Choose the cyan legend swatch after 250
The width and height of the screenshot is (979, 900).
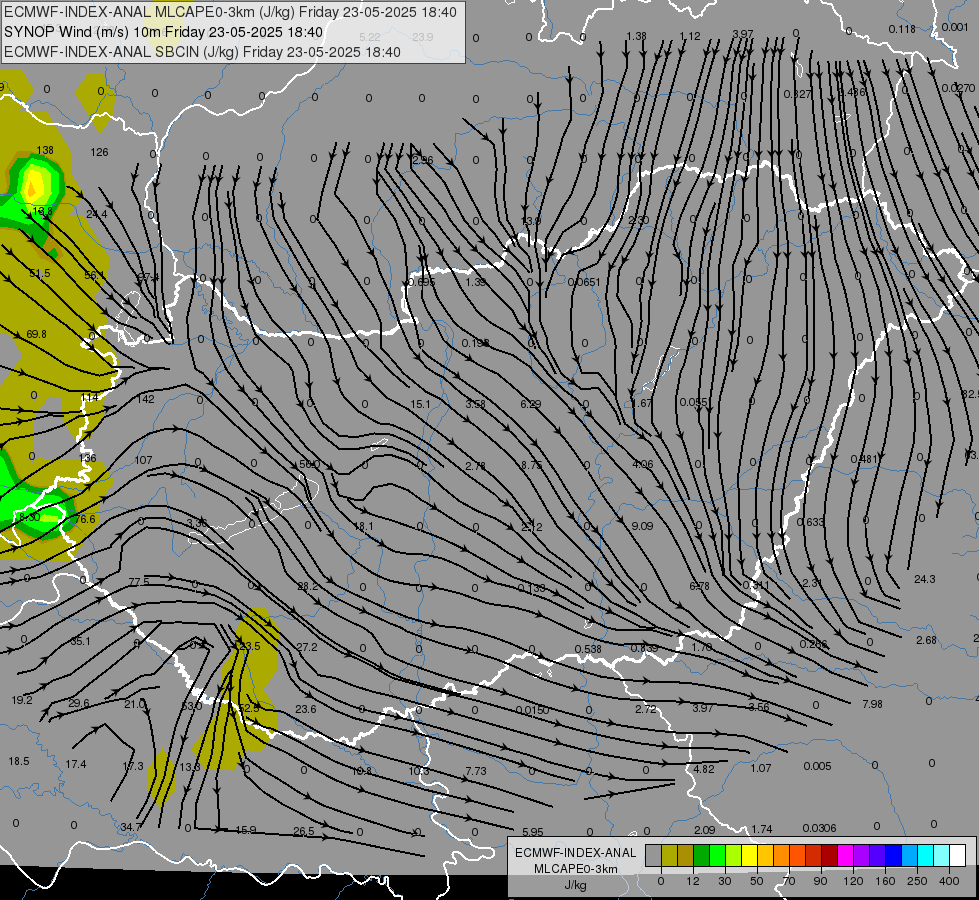[x=926, y=856]
